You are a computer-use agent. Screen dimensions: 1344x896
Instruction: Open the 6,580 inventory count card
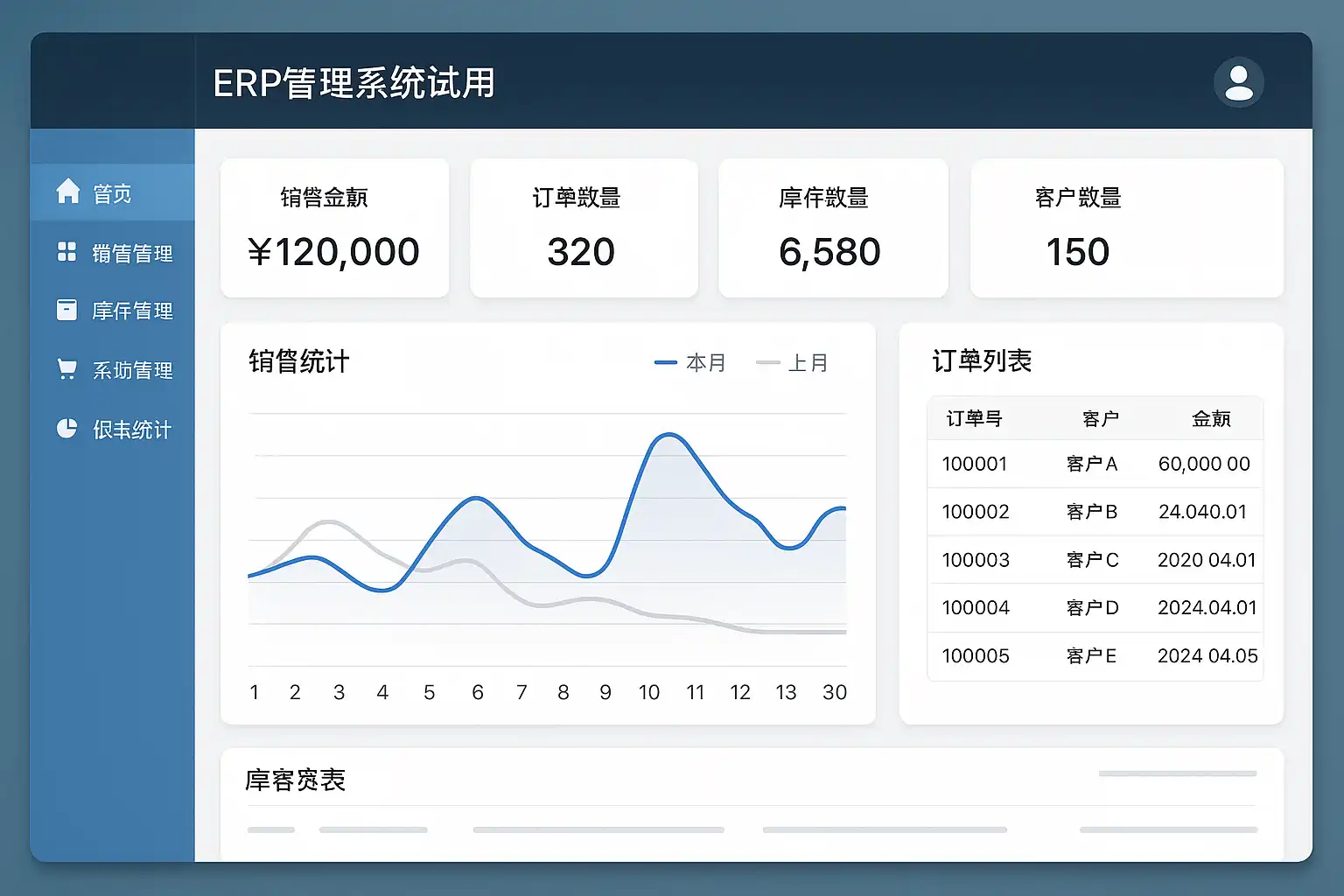(833, 227)
